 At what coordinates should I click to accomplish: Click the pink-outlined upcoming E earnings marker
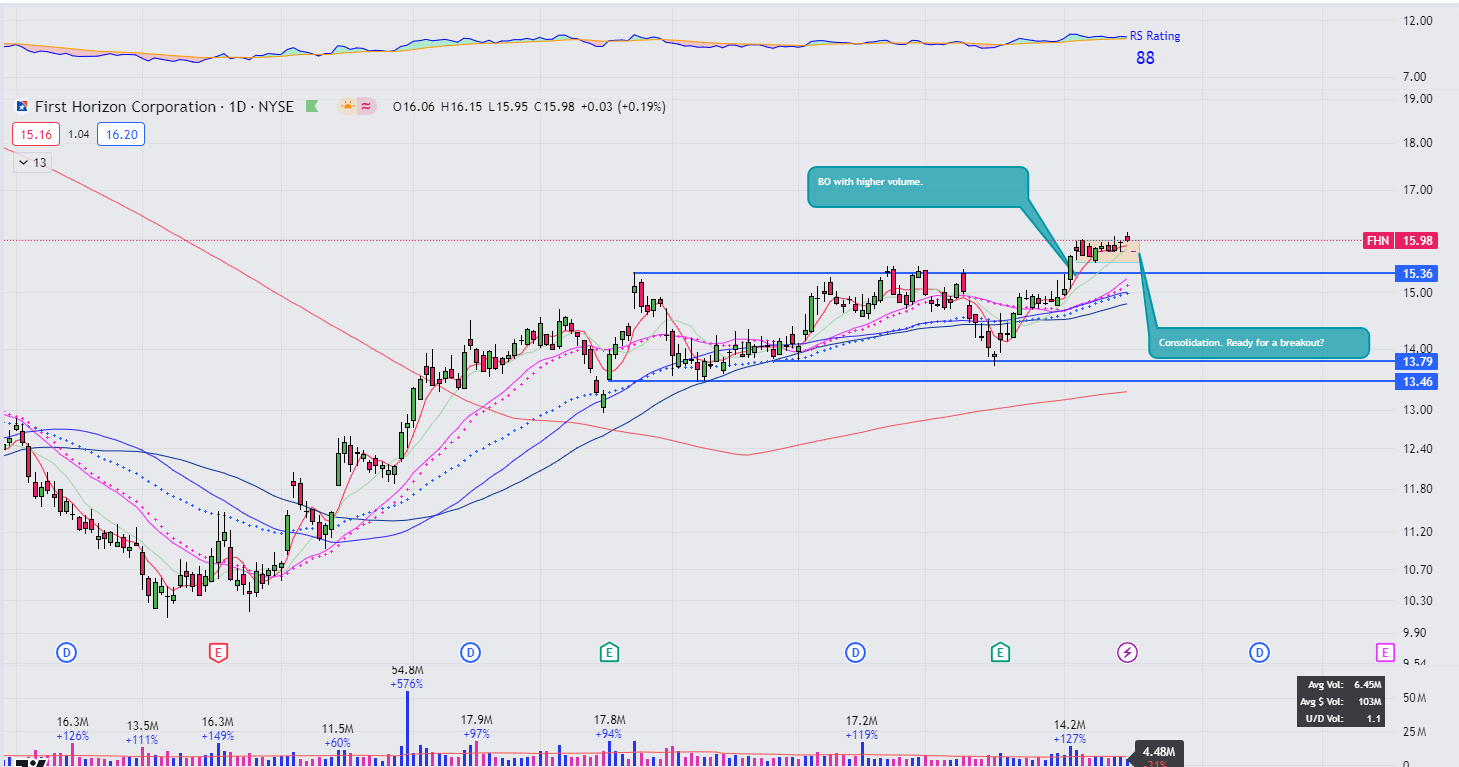point(1385,653)
